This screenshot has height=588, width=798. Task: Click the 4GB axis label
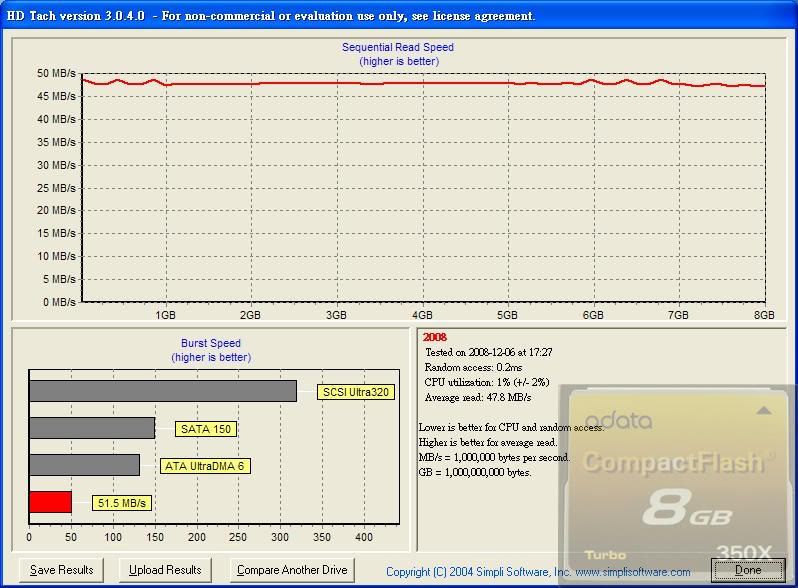click(x=422, y=315)
